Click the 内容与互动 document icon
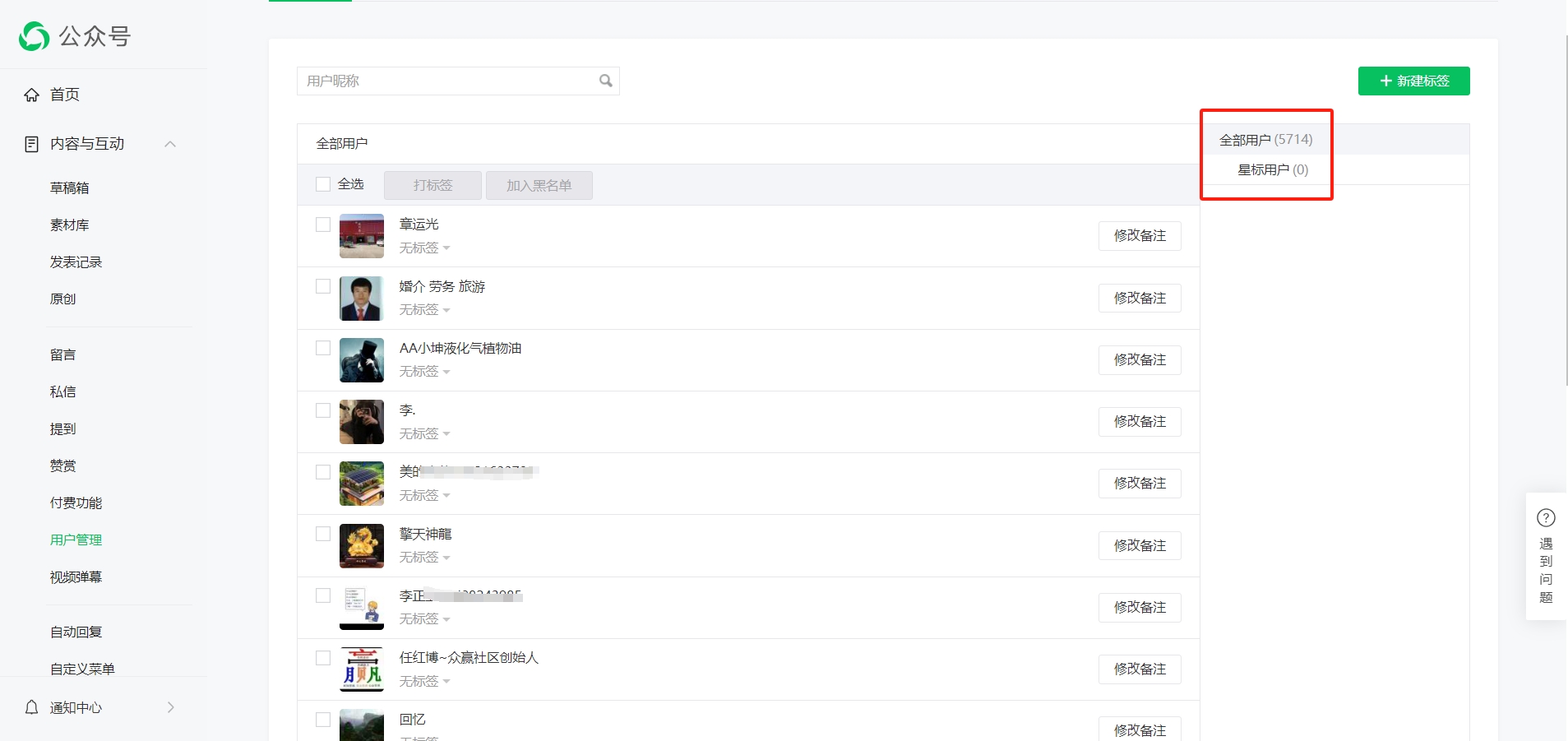Viewport: 1568px width, 741px height. point(32,144)
